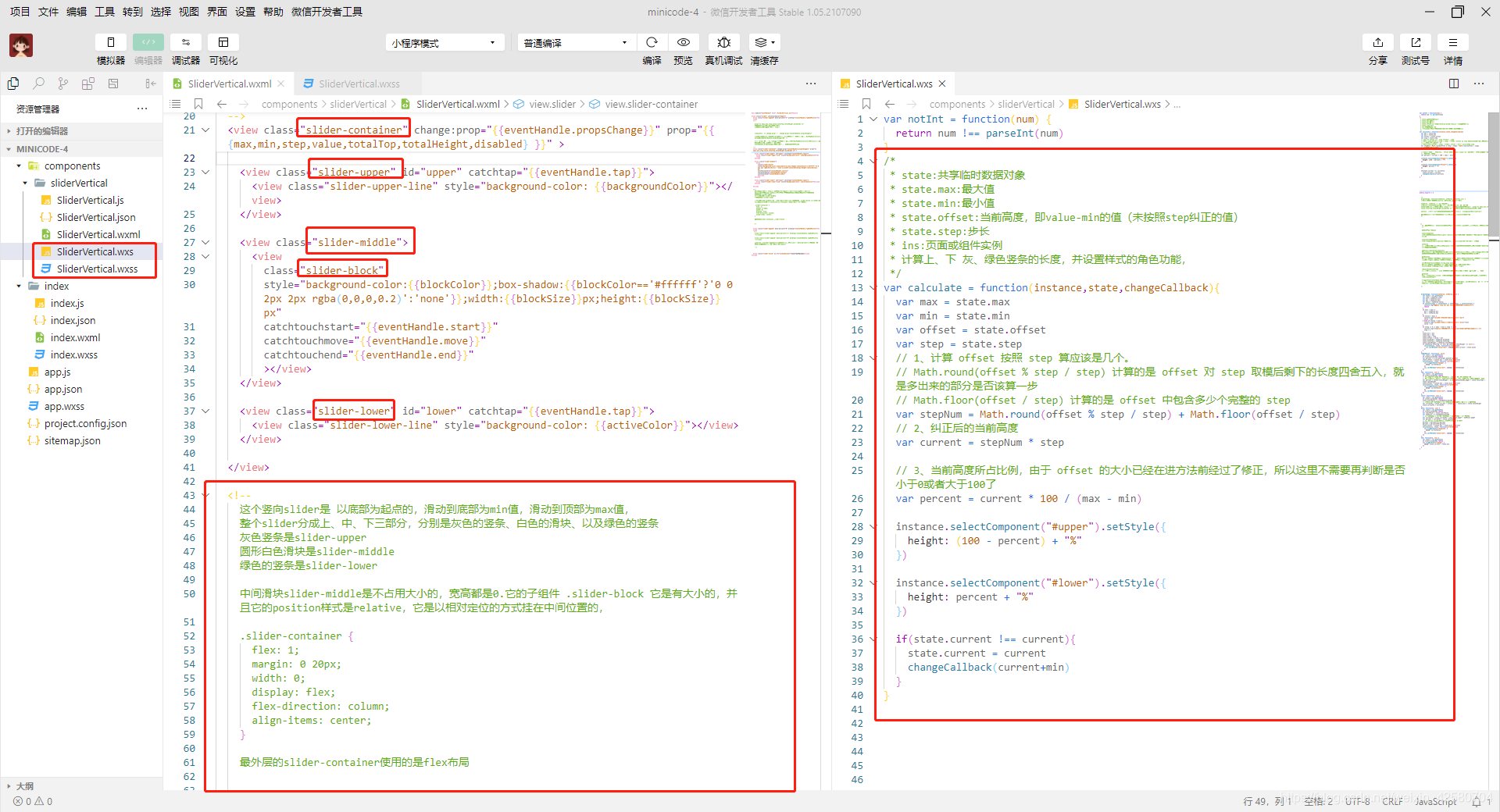Open SliderVertical.js in file tree
Viewport: 1500px width, 812px height.
pos(81,200)
